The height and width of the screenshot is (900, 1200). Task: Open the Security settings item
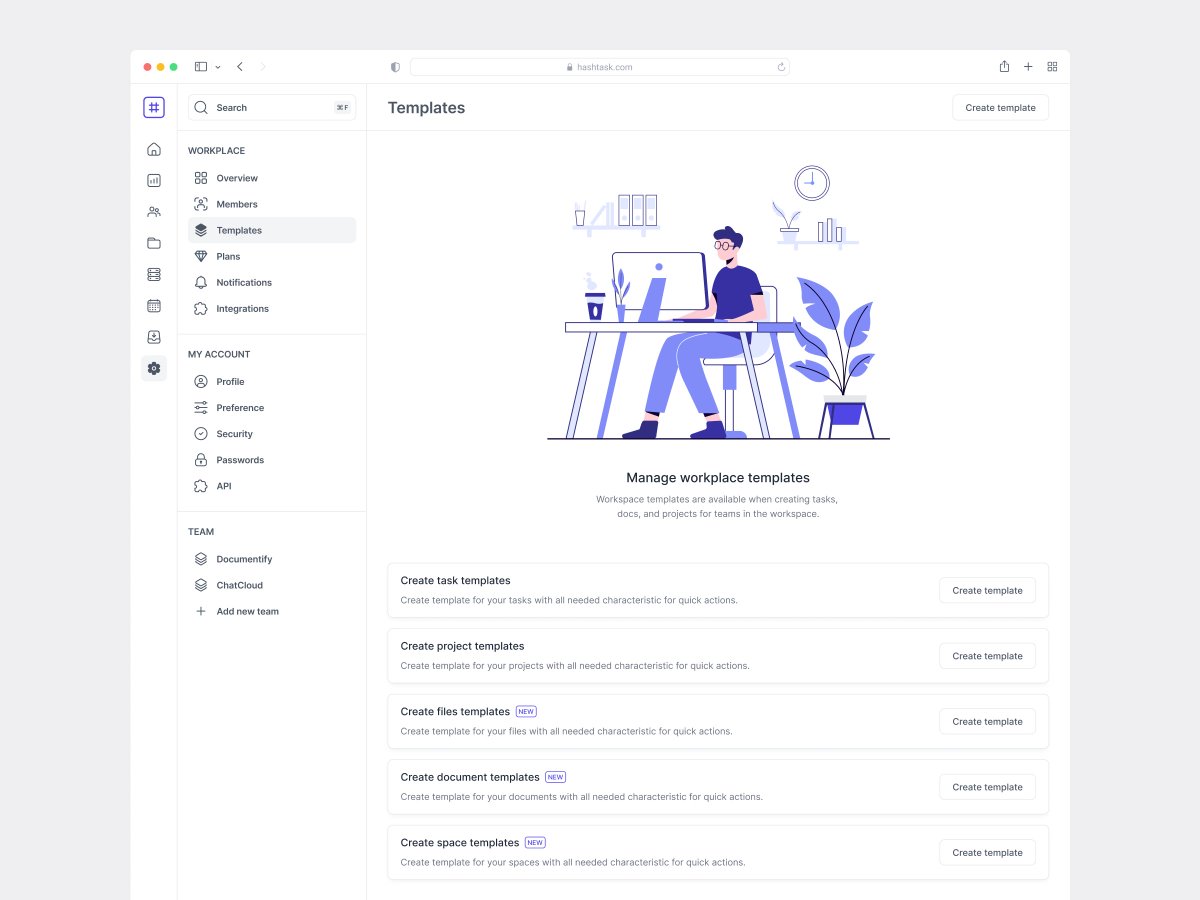pos(272,434)
